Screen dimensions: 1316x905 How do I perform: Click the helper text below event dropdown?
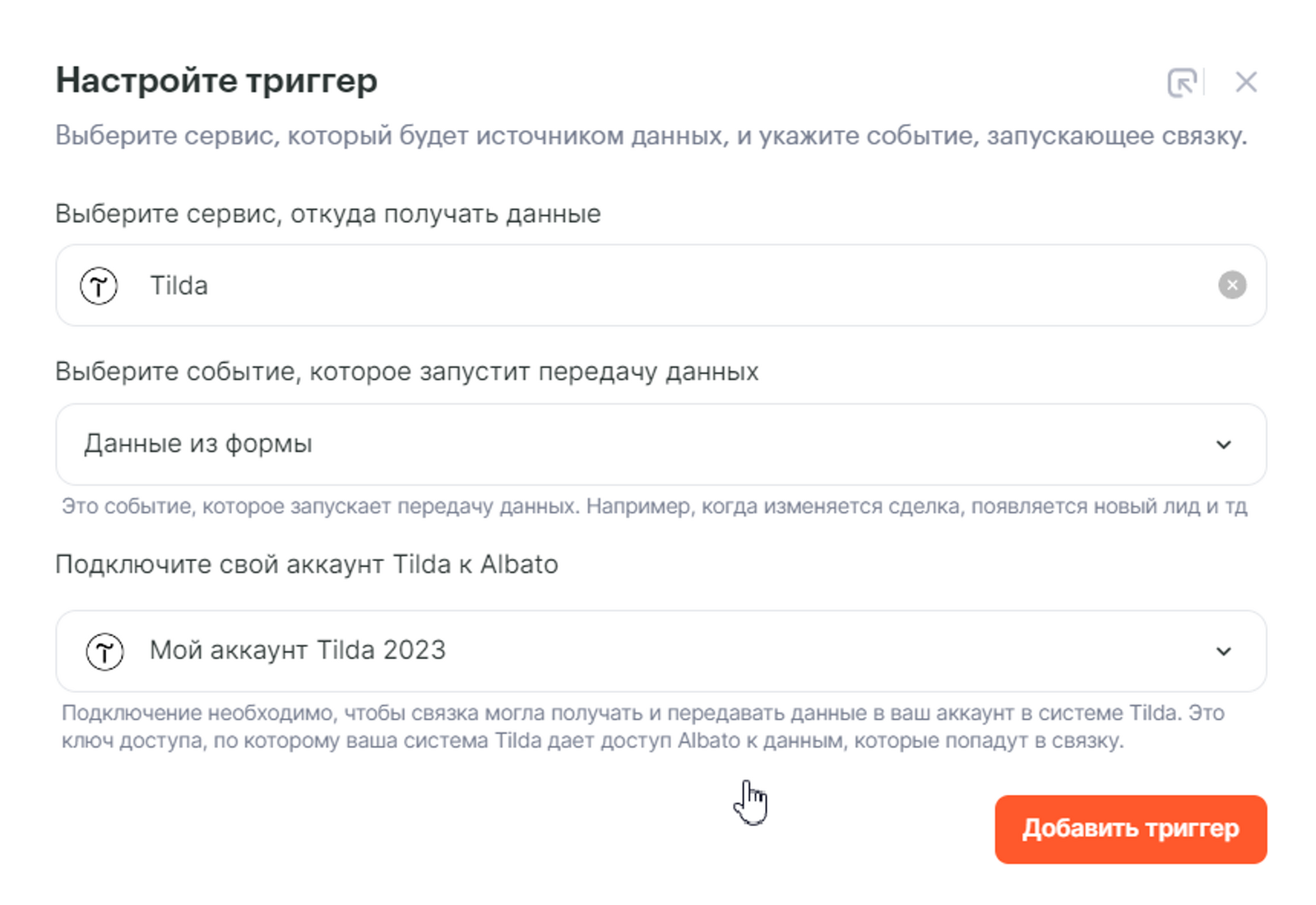(x=654, y=506)
